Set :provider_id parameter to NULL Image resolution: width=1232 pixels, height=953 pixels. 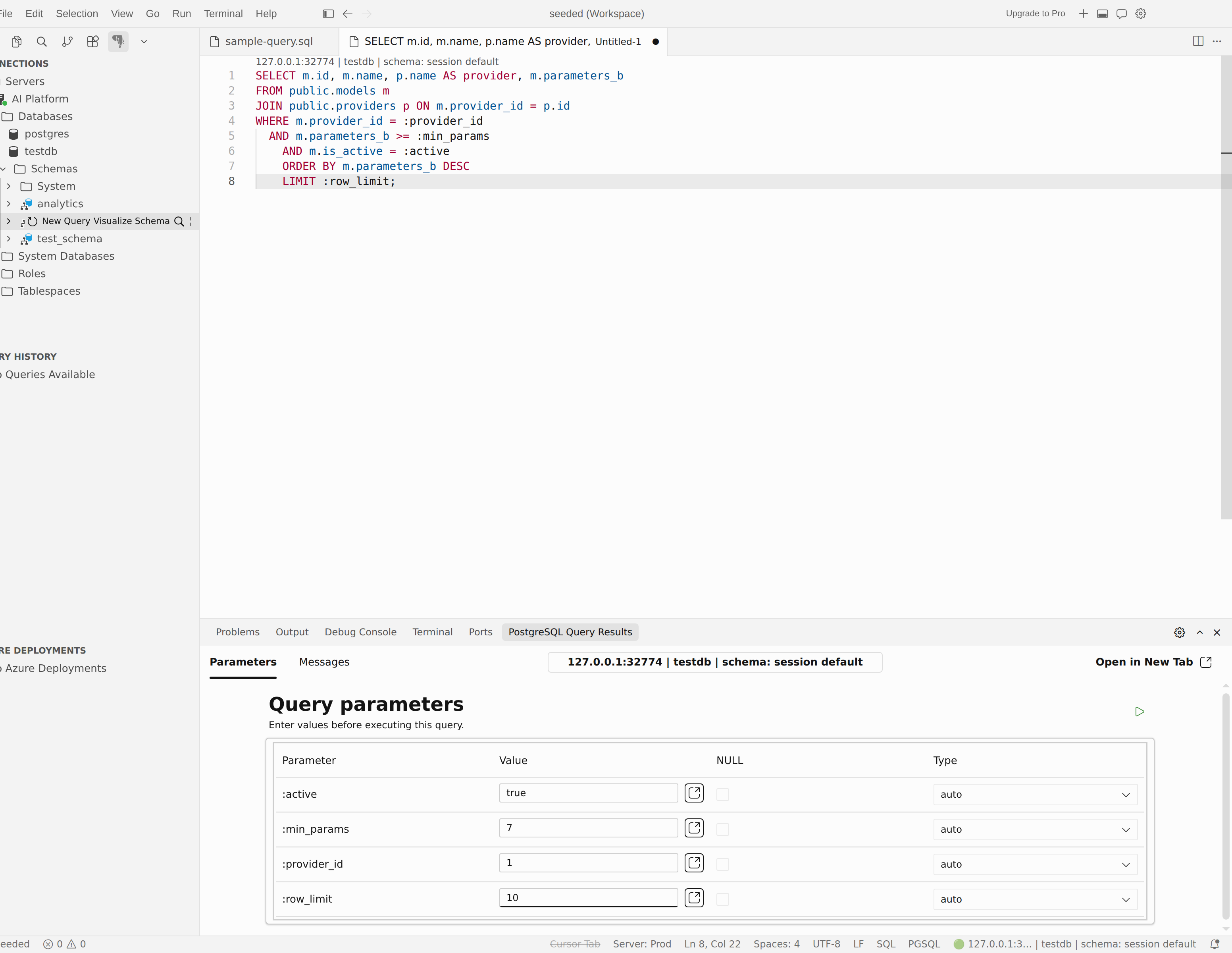point(723,864)
